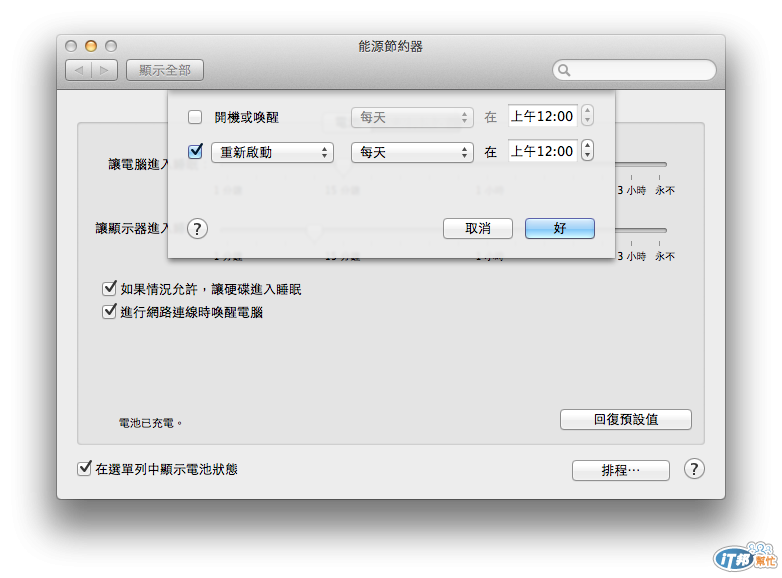The width and height of the screenshot is (782, 578).
Task: Click the time field in the 重新啟動 row
Action: coord(543,151)
